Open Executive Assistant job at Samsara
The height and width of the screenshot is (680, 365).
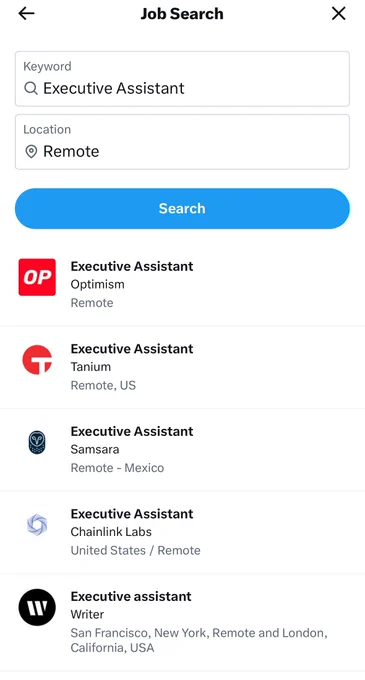click(182, 449)
